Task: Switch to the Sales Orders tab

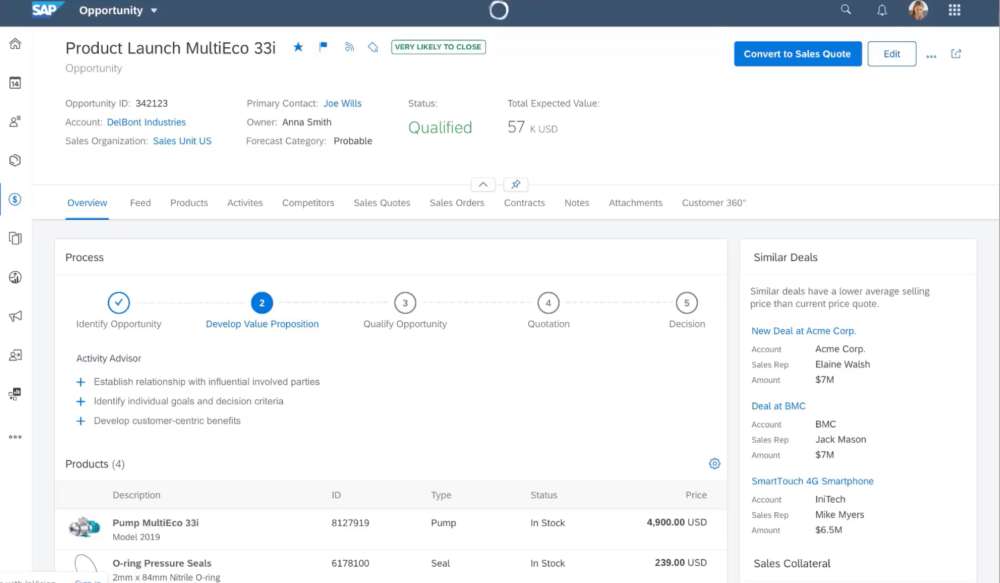Action: [457, 203]
